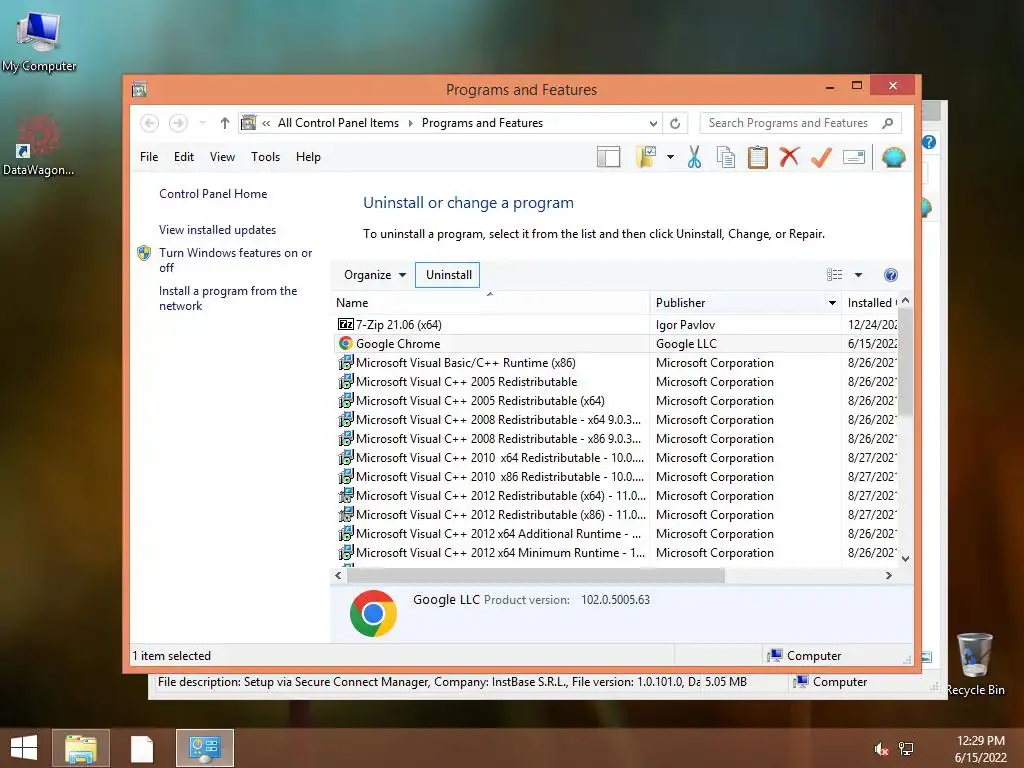Click the horizontal scrollbar right arrow
1024x768 pixels.
coord(888,575)
